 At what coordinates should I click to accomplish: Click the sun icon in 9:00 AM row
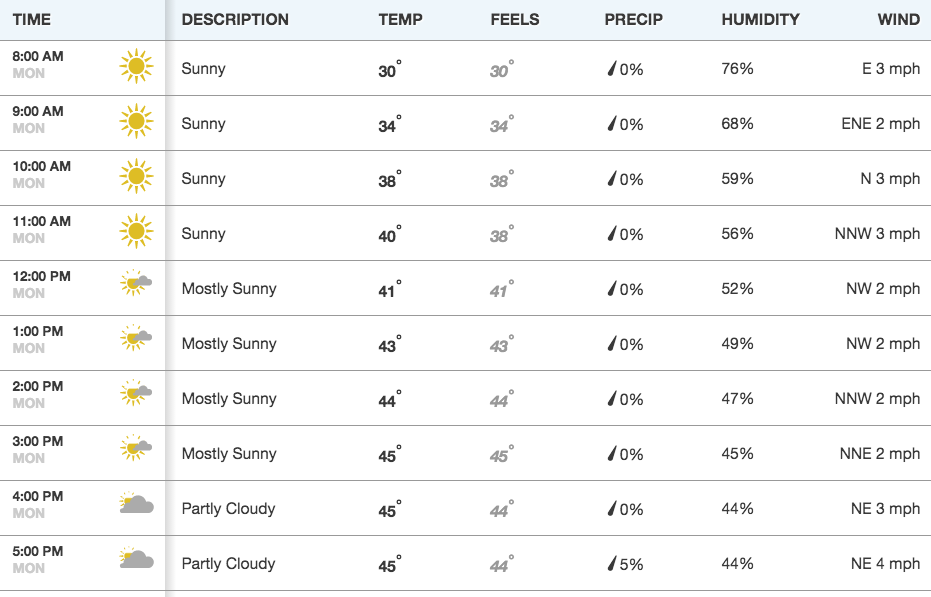(x=136, y=121)
